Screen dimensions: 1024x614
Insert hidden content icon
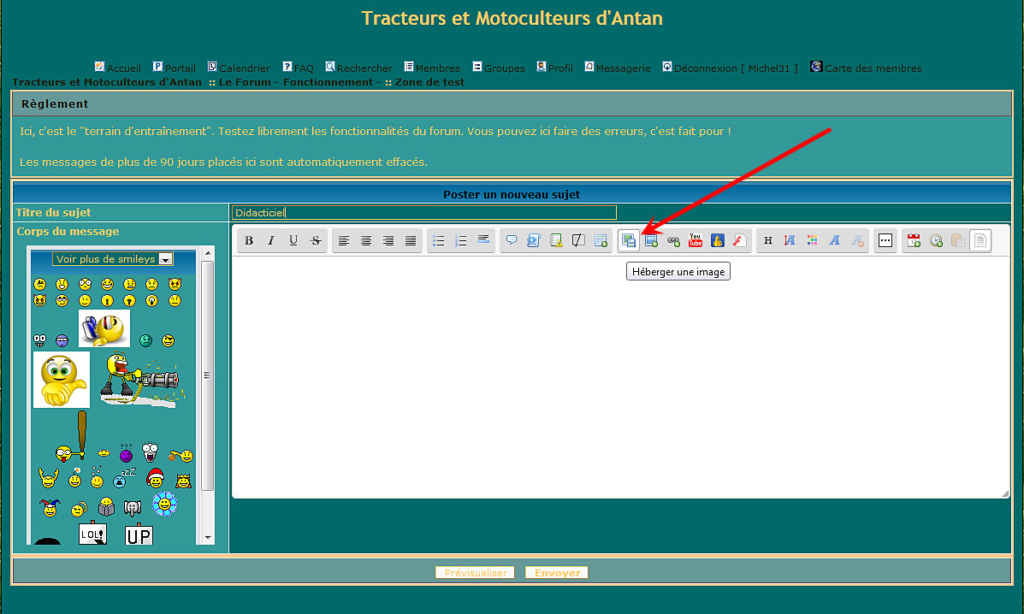point(578,240)
